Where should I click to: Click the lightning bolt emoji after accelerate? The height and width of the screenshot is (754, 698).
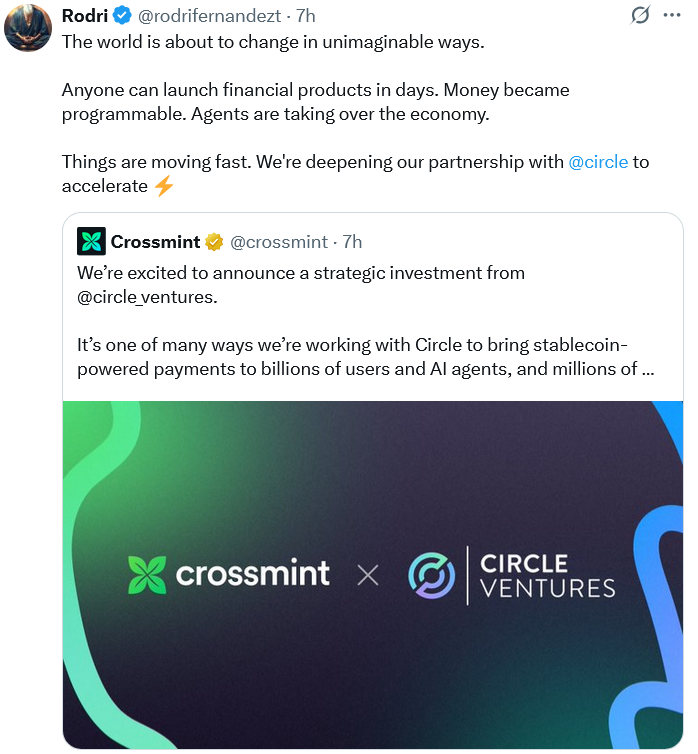coord(164,186)
